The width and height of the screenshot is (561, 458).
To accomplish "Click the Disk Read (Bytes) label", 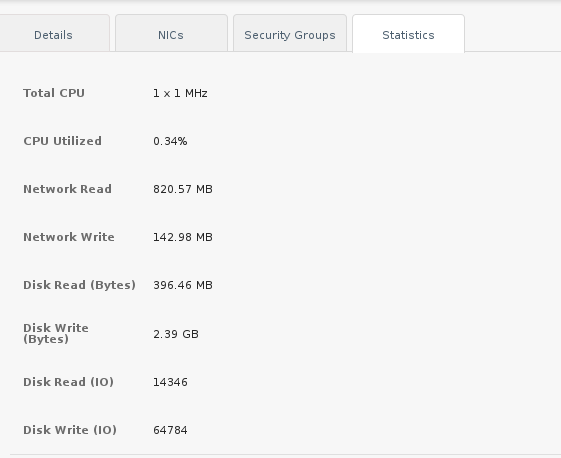I will [x=79, y=285].
